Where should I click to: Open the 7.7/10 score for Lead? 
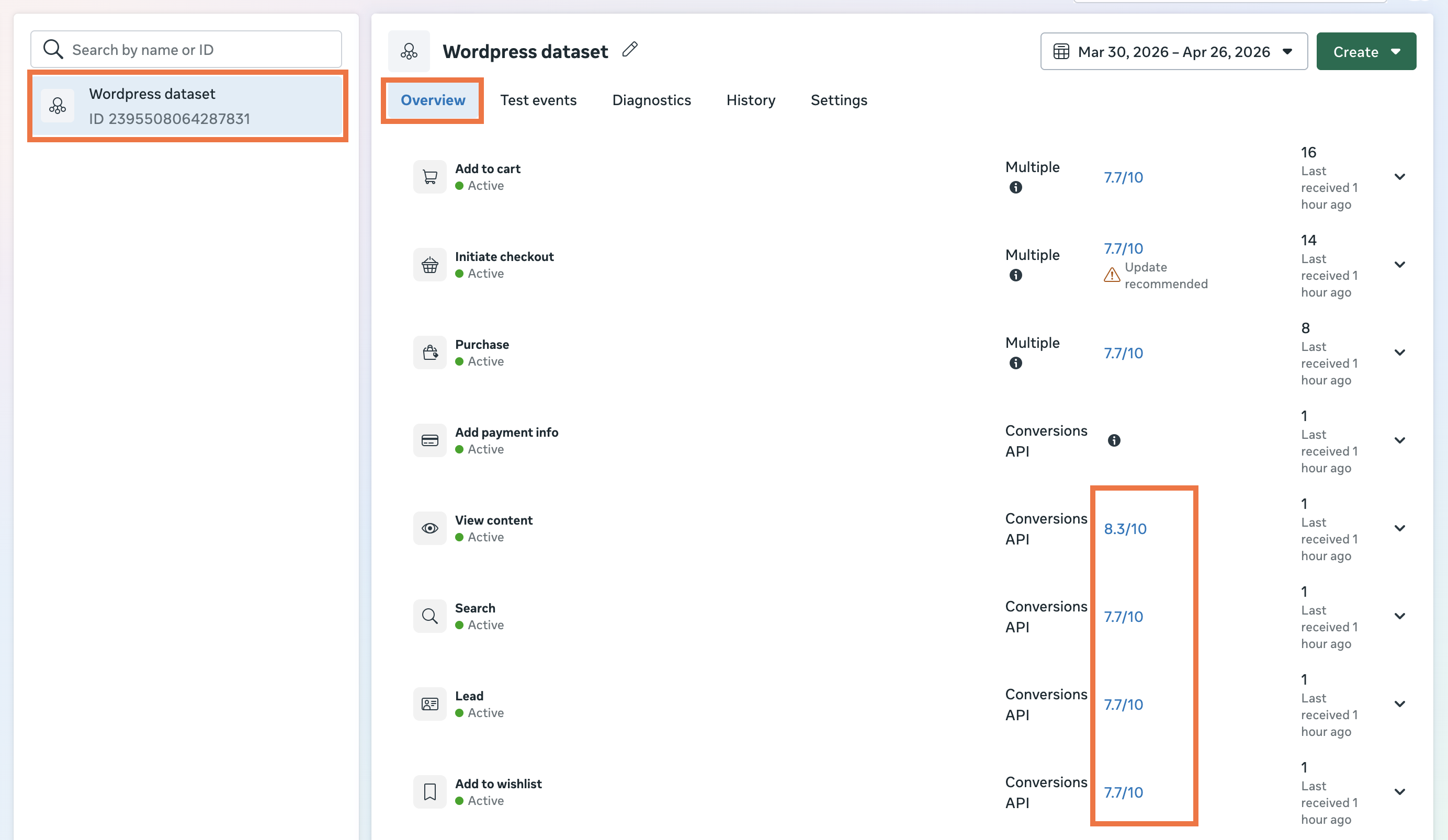[x=1123, y=705]
